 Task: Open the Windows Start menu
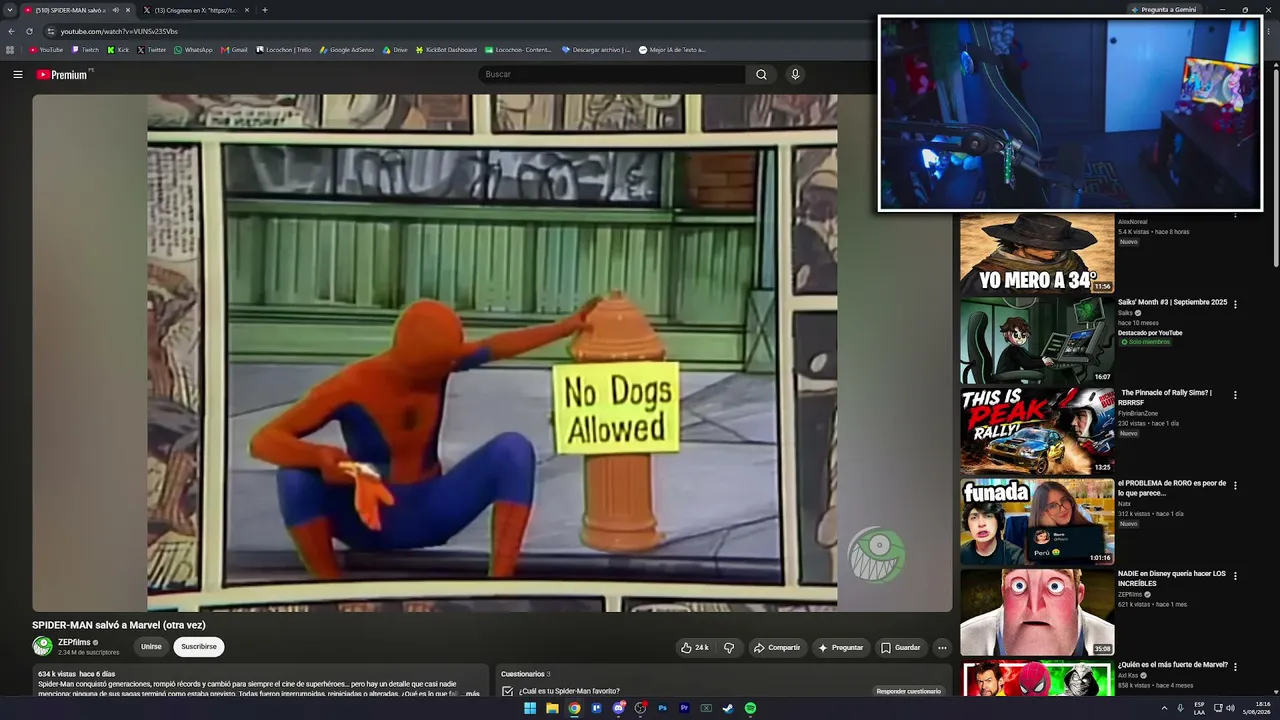click(530, 708)
